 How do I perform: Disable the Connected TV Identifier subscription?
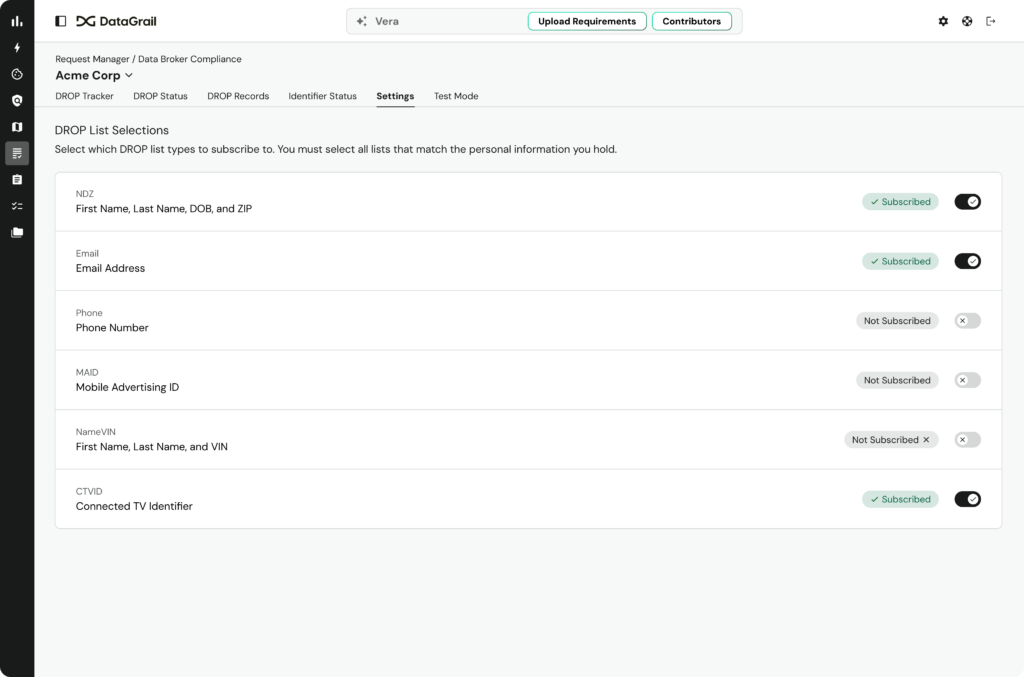click(x=967, y=499)
